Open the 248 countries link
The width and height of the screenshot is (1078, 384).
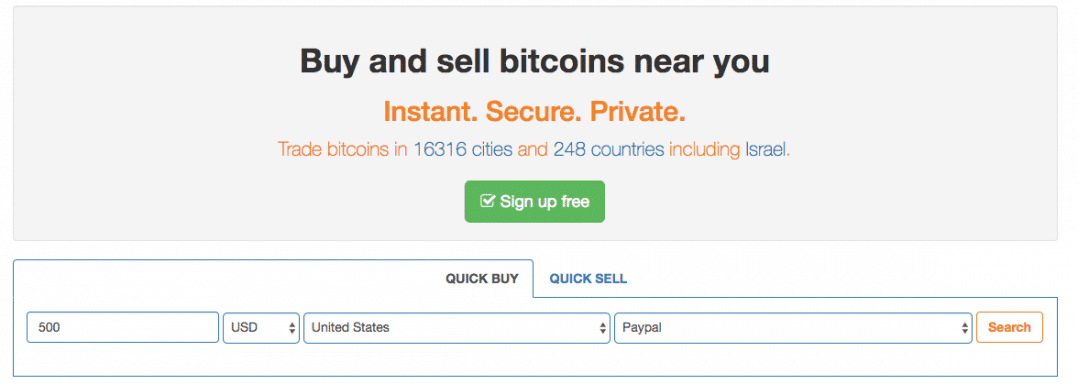coord(609,149)
